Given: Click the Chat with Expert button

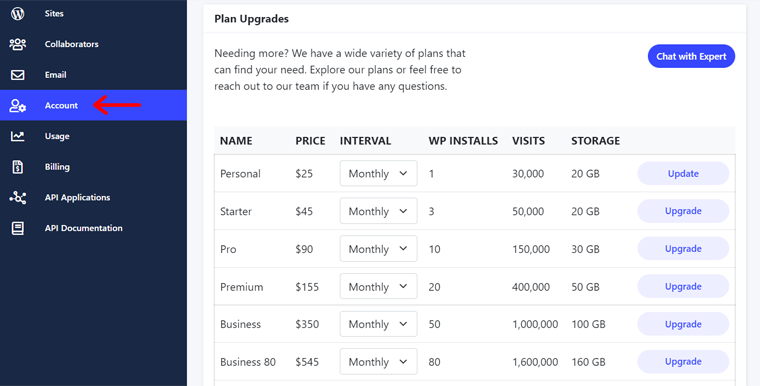Looking at the screenshot, I should pos(691,56).
